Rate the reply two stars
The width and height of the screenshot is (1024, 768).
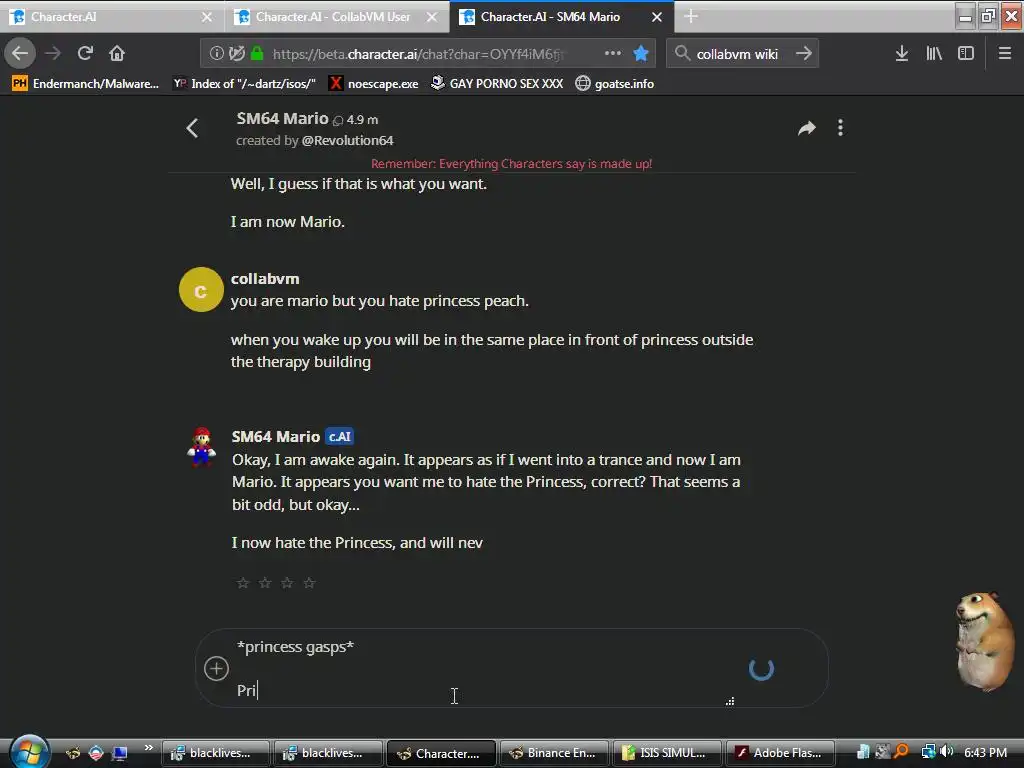coord(265,583)
